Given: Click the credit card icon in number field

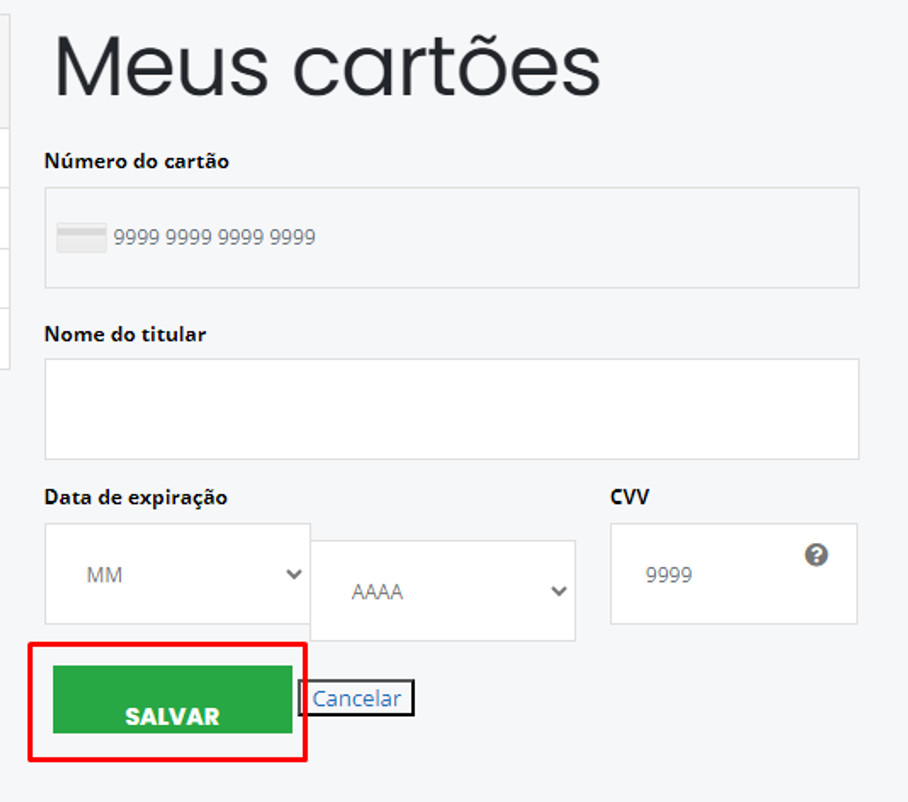Looking at the screenshot, I should pos(81,237).
